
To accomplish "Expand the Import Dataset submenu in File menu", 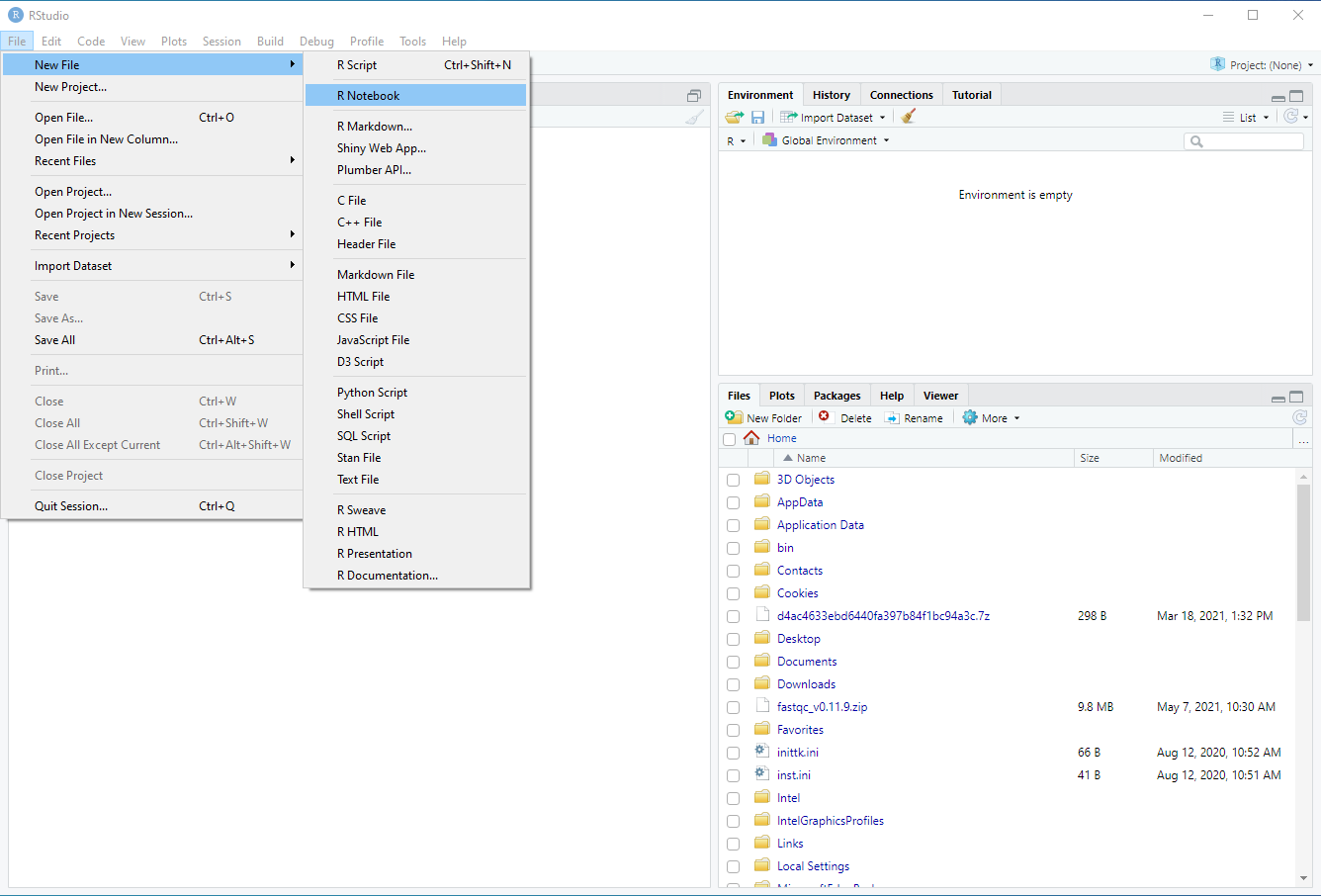I will [x=152, y=265].
